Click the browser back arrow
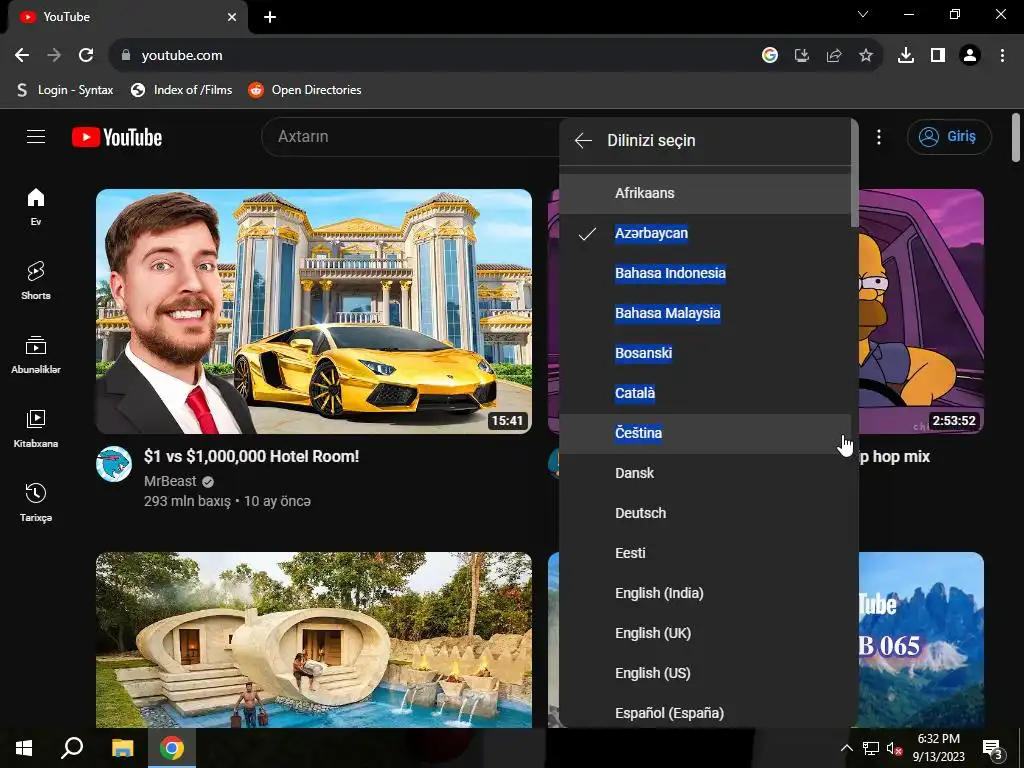The width and height of the screenshot is (1024, 768). (22, 56)
